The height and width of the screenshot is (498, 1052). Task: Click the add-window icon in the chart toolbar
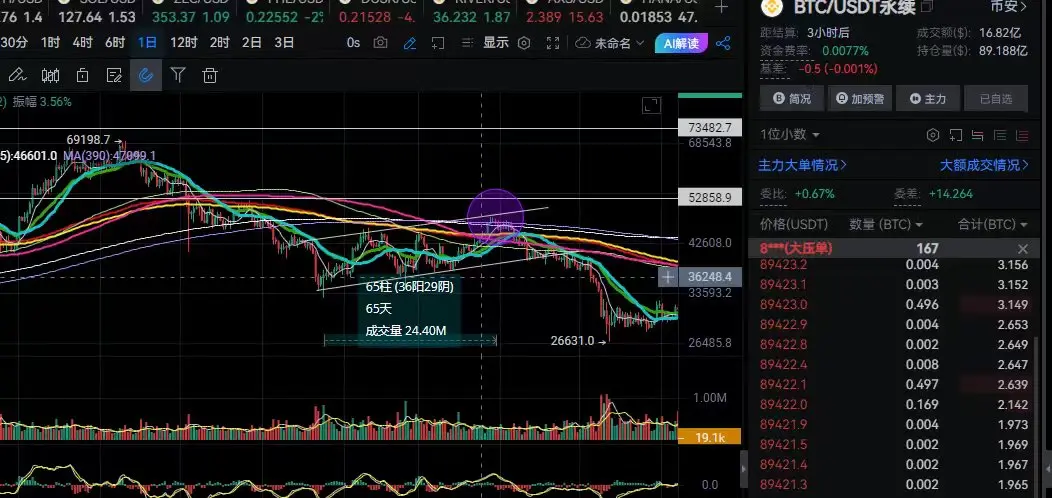point(438,44)
